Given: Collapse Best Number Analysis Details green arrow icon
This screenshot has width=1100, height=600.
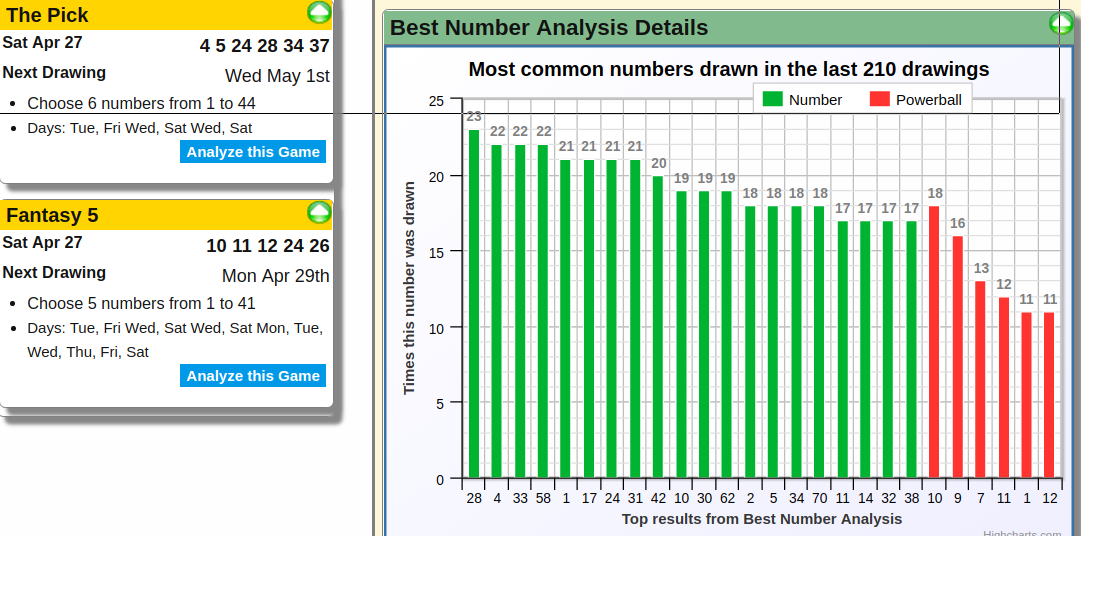Looking at the screenshot, I should click(1060, 24).
